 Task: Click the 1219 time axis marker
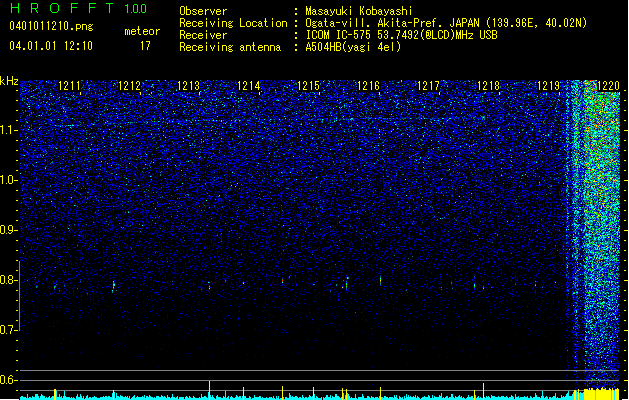point(548,86)
